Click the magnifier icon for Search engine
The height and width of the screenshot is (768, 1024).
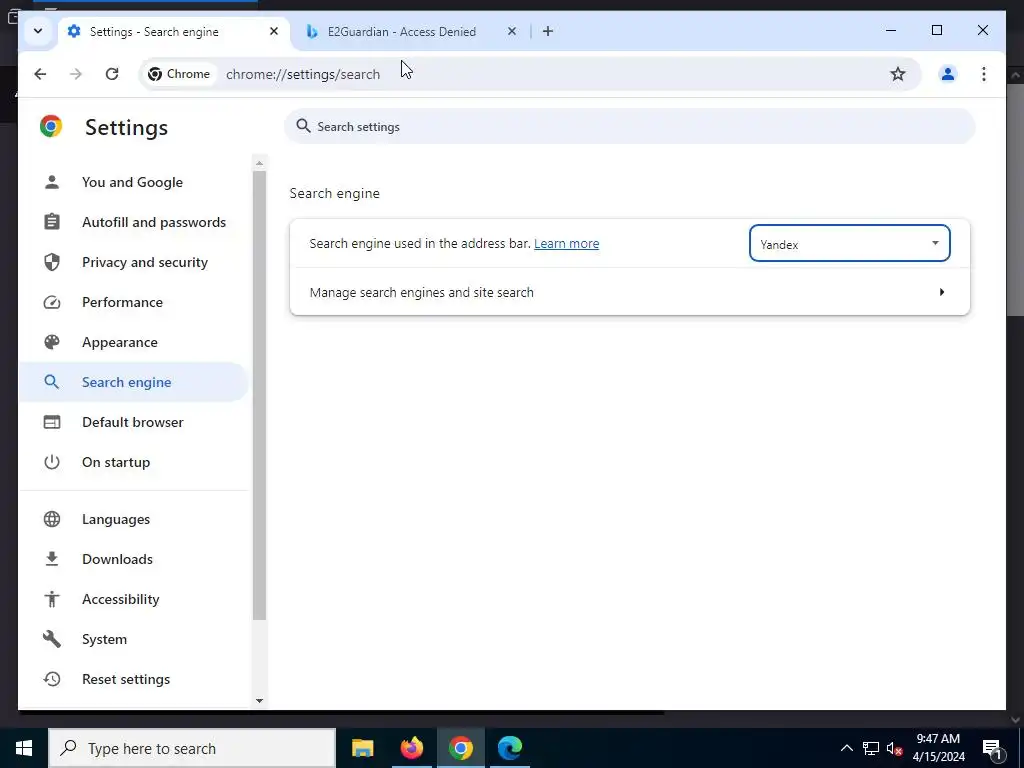pos(52,382)
